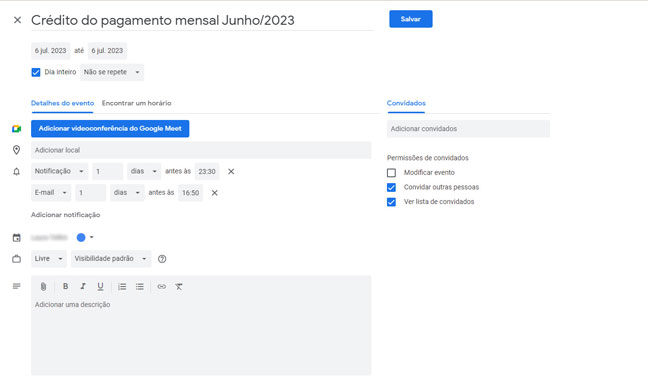Save the event with Salvar button
Viewport: 648px width, 384px height.
411,19
